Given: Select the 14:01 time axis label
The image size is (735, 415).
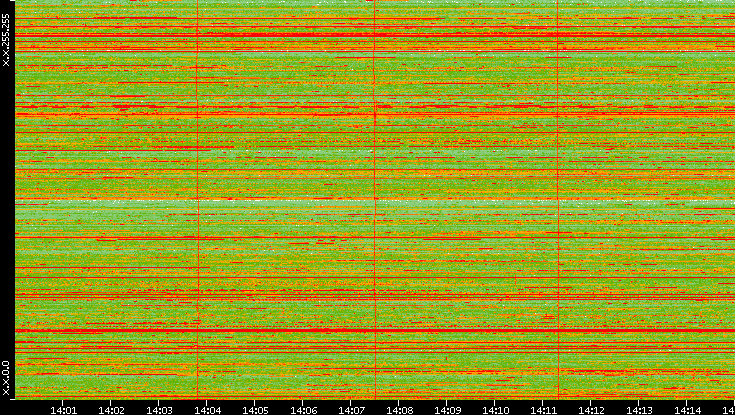Looking at the screenshot, I should (x=63, y=410).
